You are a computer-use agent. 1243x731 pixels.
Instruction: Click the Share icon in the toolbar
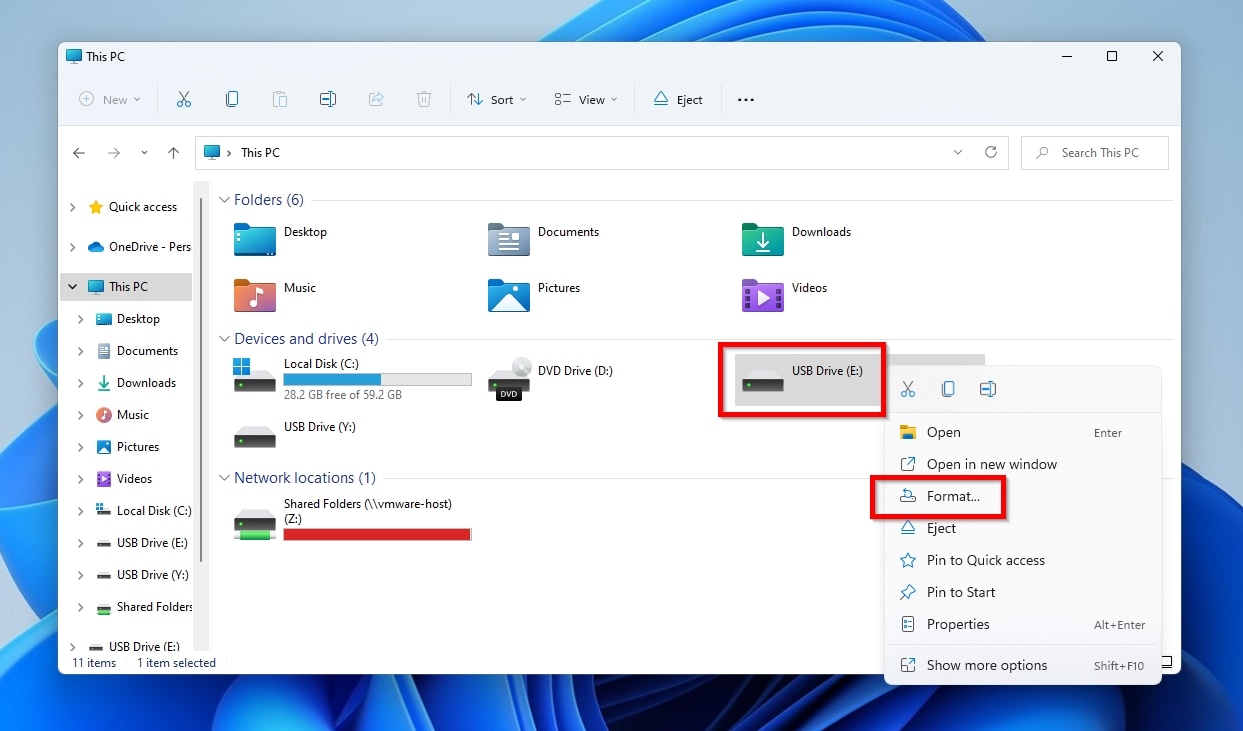tap(376, 99)
